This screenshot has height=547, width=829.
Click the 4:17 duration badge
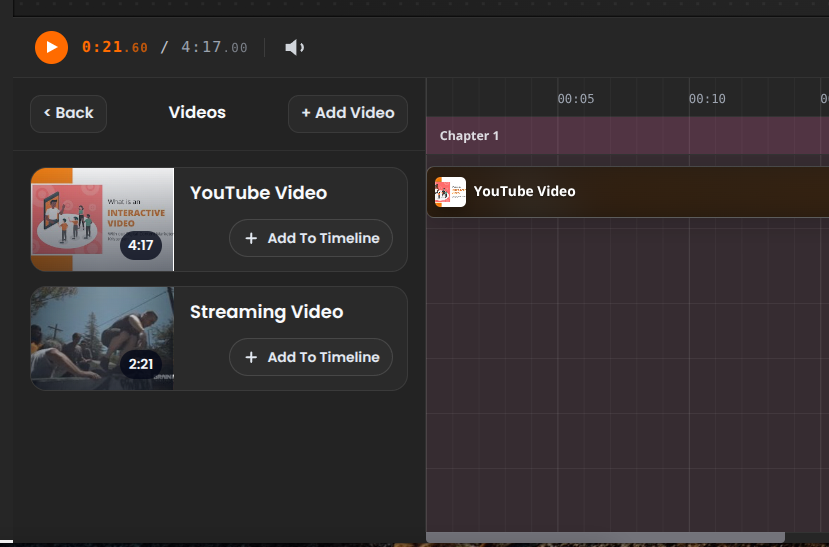(141, 245)
